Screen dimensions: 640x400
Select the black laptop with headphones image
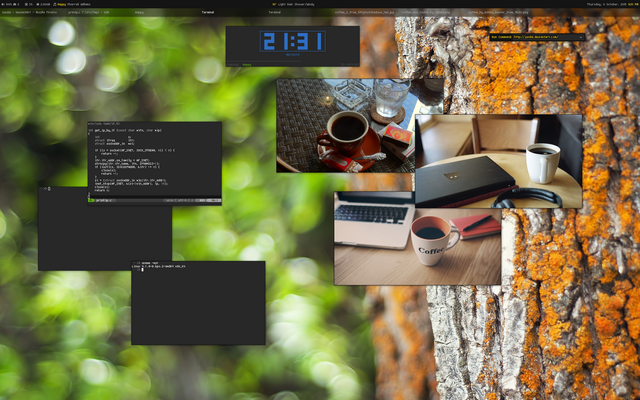coord(499,161)
